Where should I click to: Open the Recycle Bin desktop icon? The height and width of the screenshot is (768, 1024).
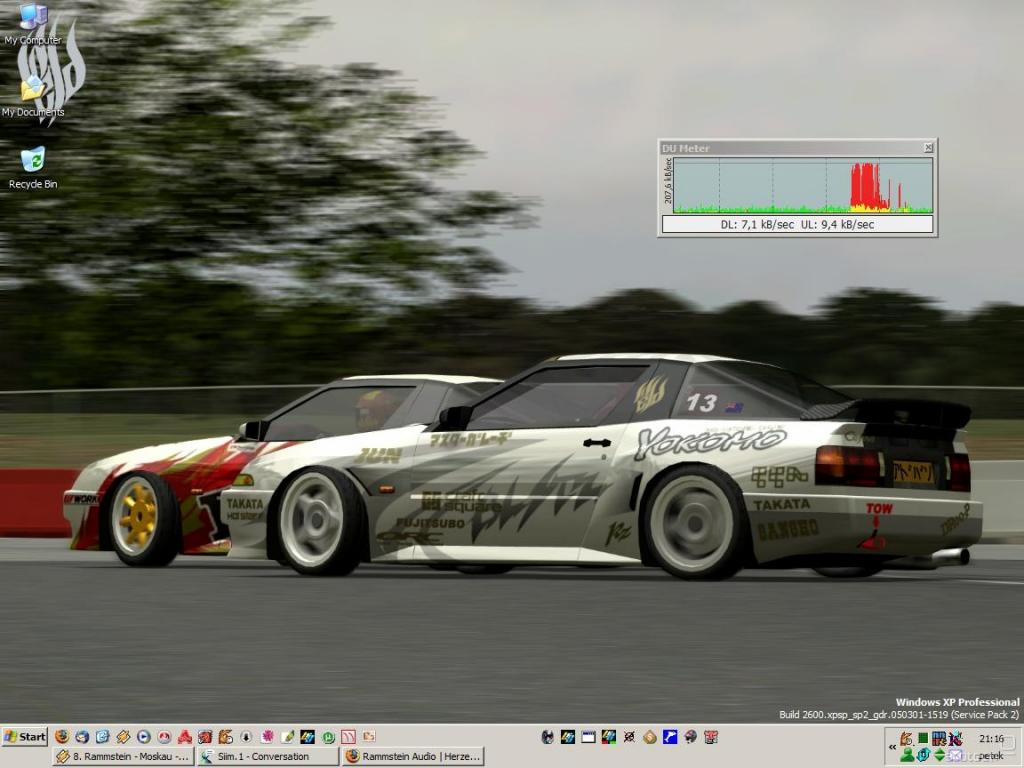[33, 168]
